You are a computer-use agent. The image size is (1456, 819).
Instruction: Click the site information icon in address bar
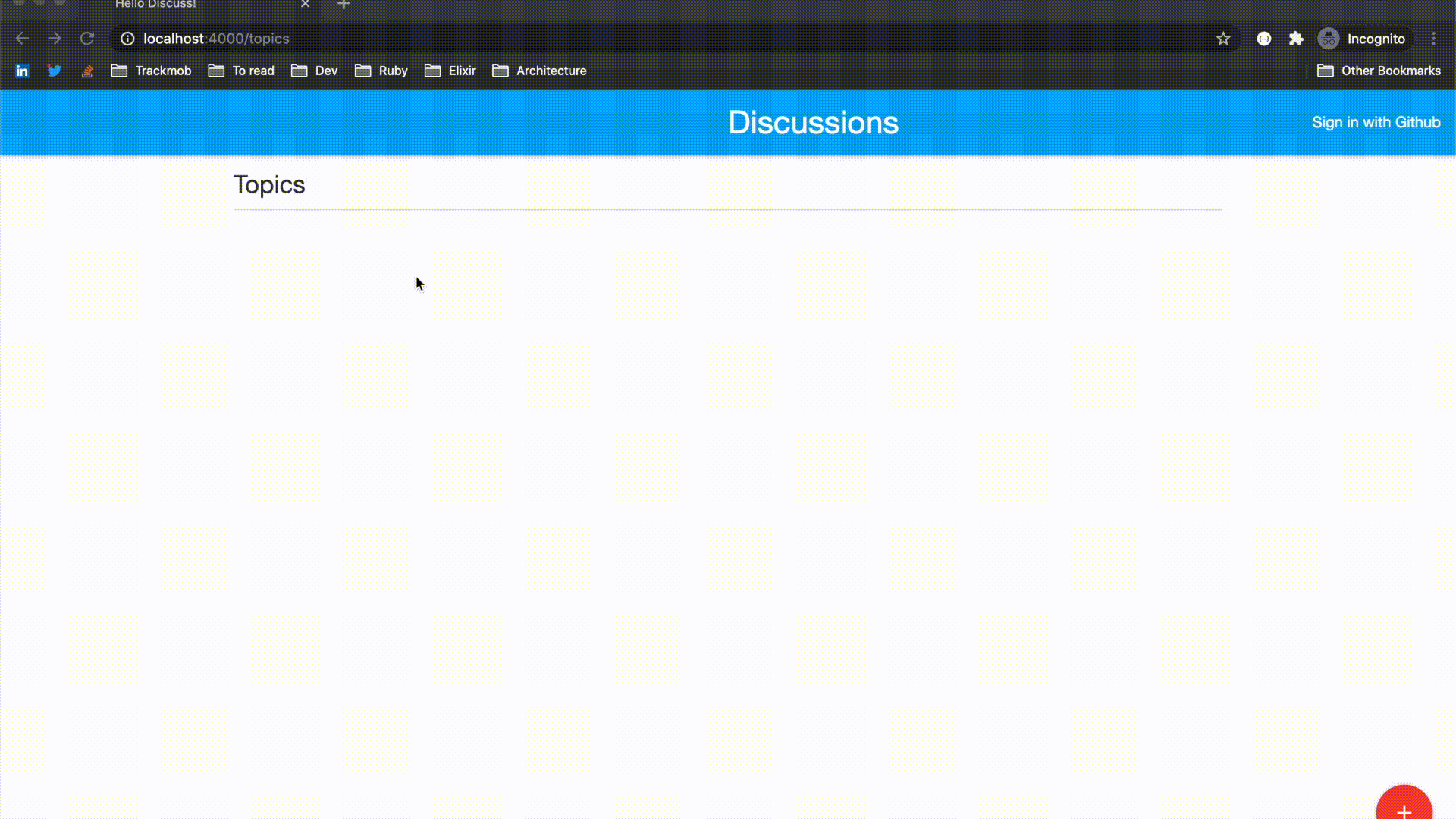127,39
